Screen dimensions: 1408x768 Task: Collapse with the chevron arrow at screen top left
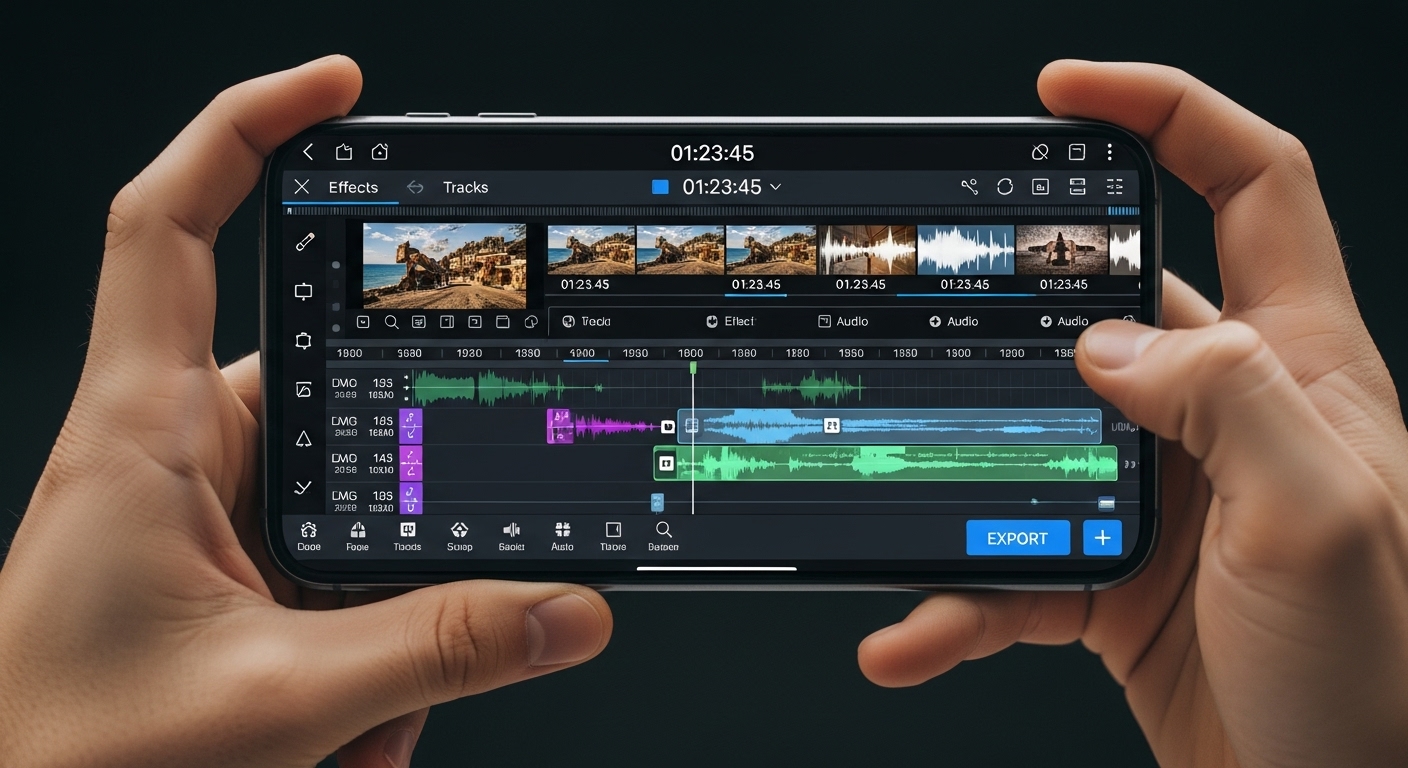click(308, 152)
